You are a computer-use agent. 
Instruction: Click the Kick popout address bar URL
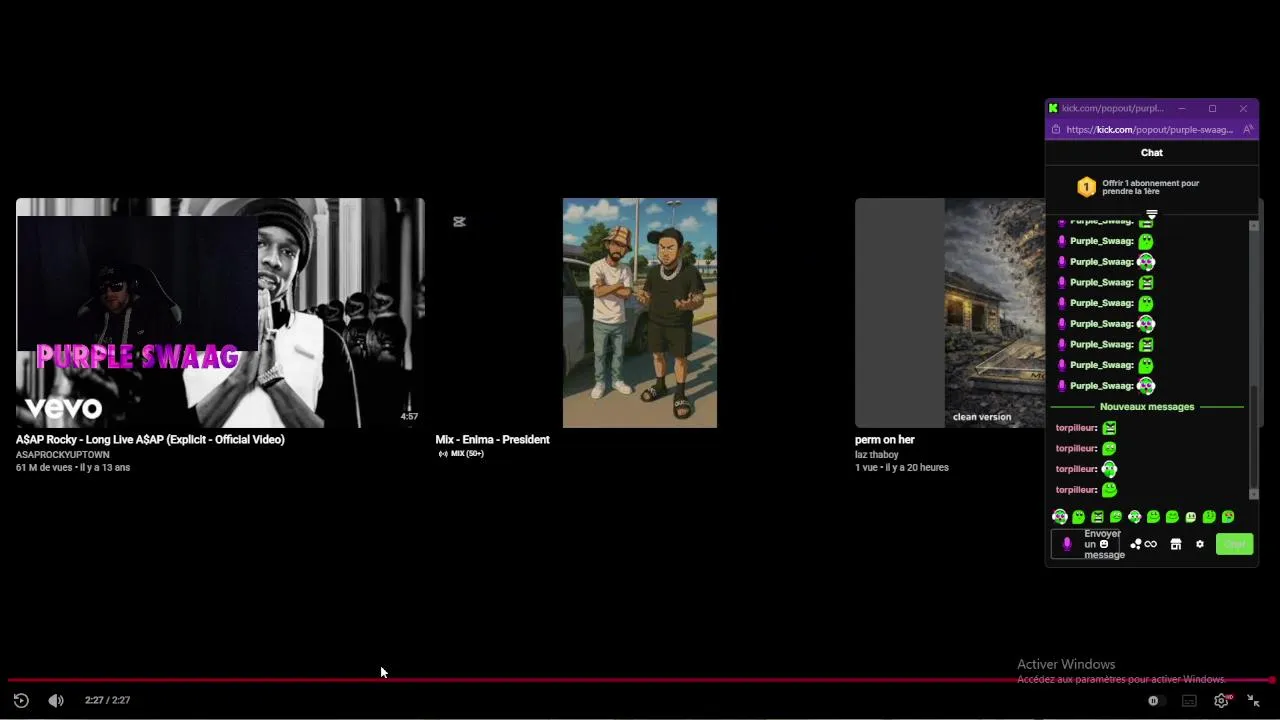pos(1149,129)
